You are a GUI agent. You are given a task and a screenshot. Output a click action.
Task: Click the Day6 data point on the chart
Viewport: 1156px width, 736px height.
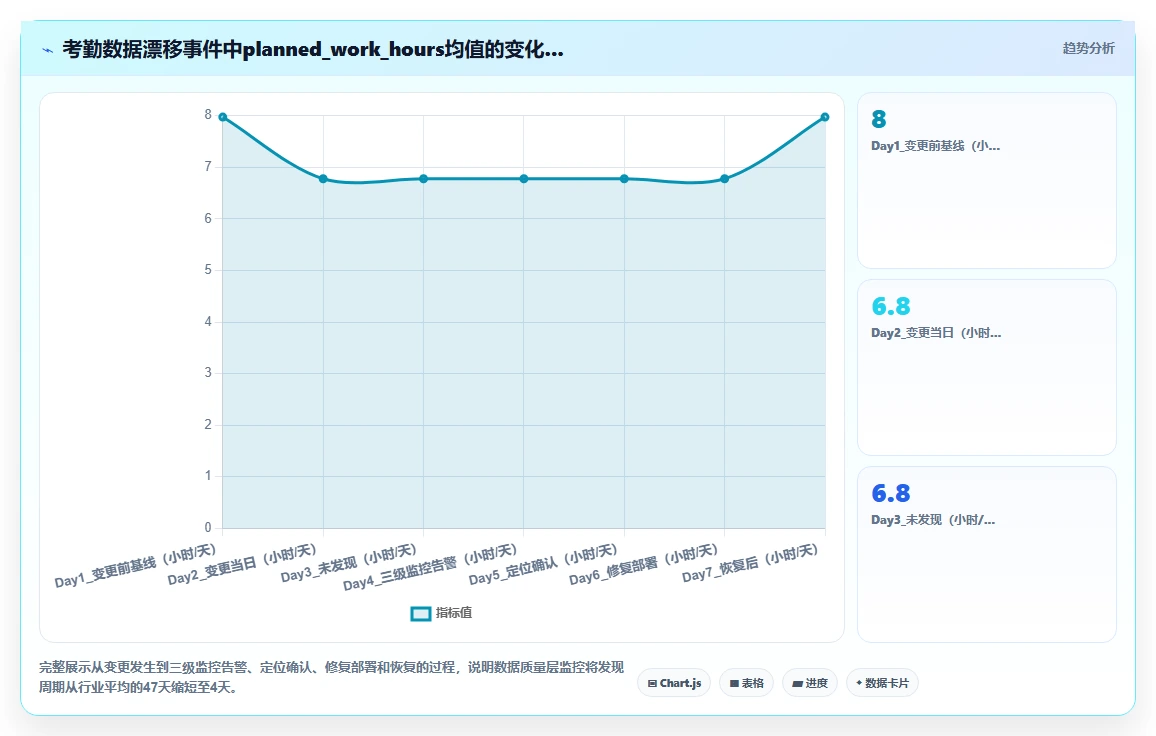tap(725, 178)
